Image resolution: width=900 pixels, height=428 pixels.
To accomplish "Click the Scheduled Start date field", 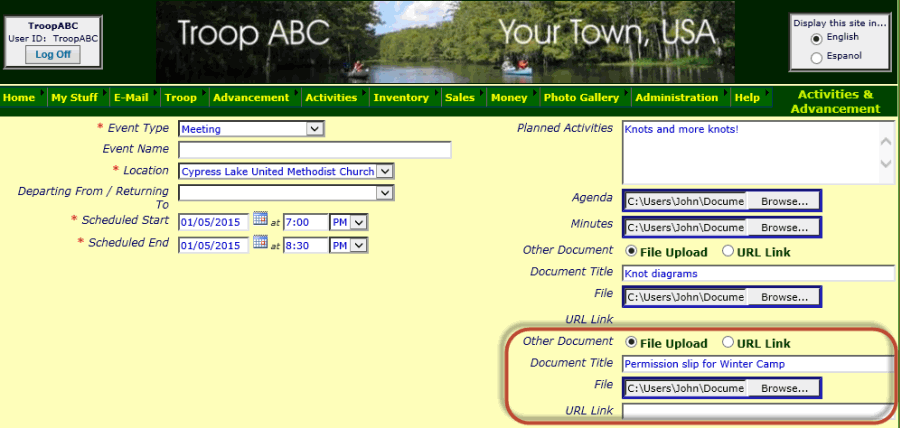I will pos(214,222).
